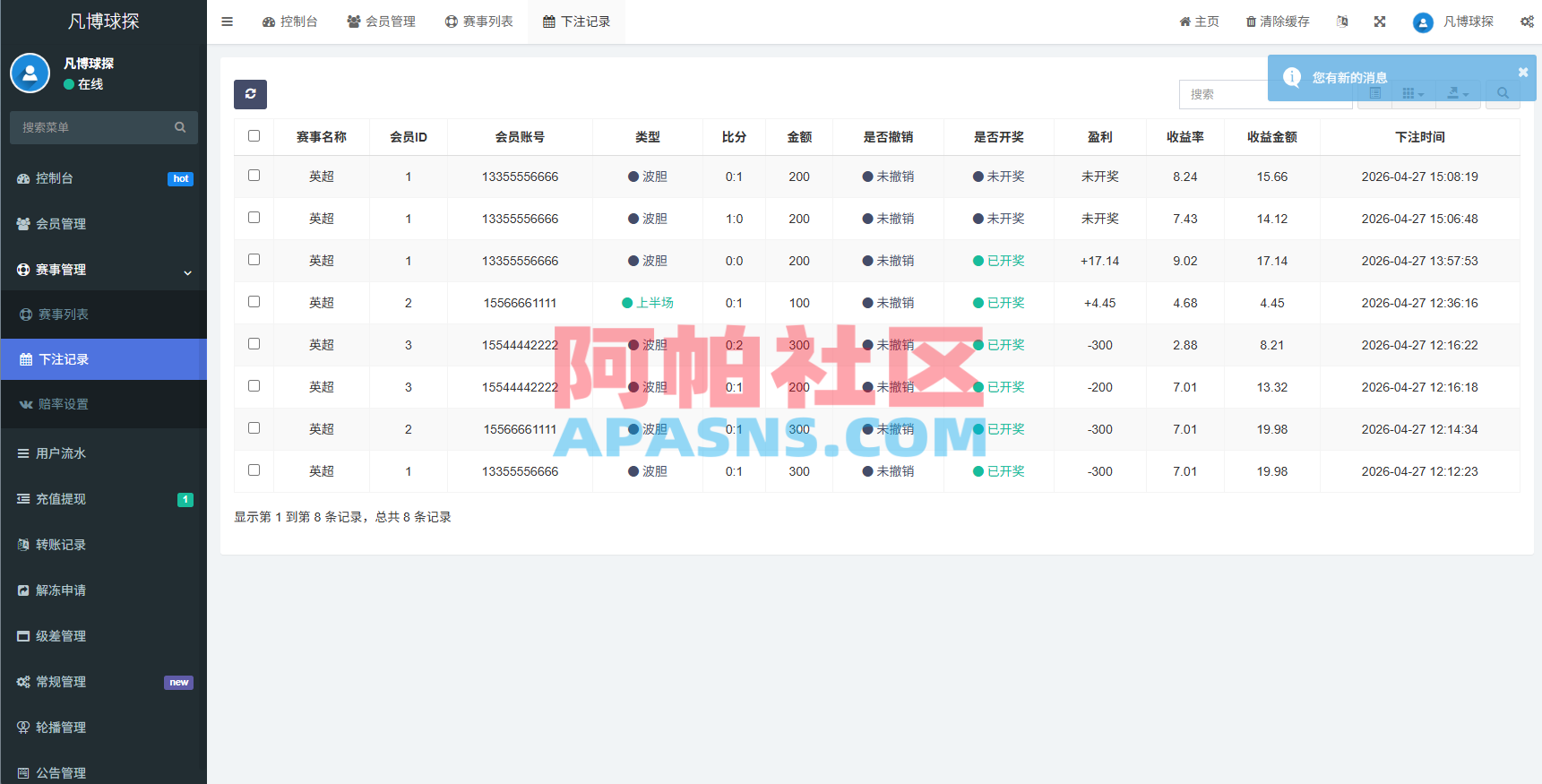The height and width of the screenshot is (784, 1542).
Task: Open the settings cogs icon at top right
Action: coord(1527,22)
